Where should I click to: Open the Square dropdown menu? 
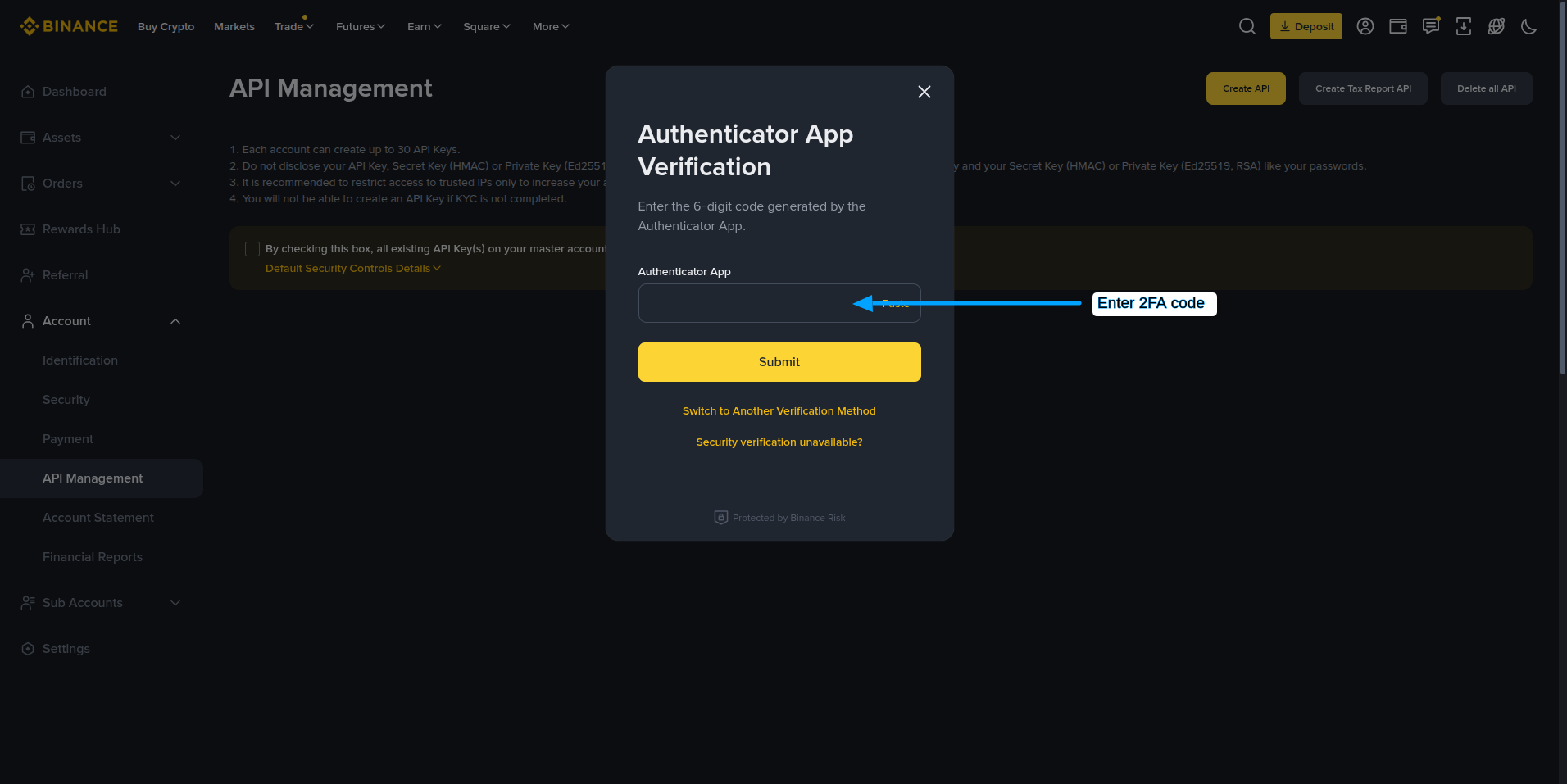point(487,26)
